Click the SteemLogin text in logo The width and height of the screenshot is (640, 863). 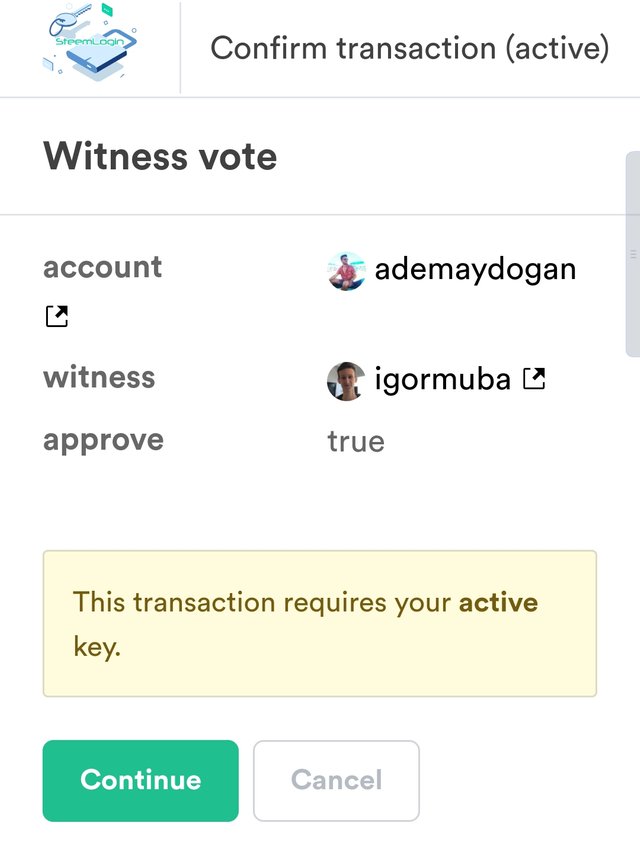pos(90,41)
